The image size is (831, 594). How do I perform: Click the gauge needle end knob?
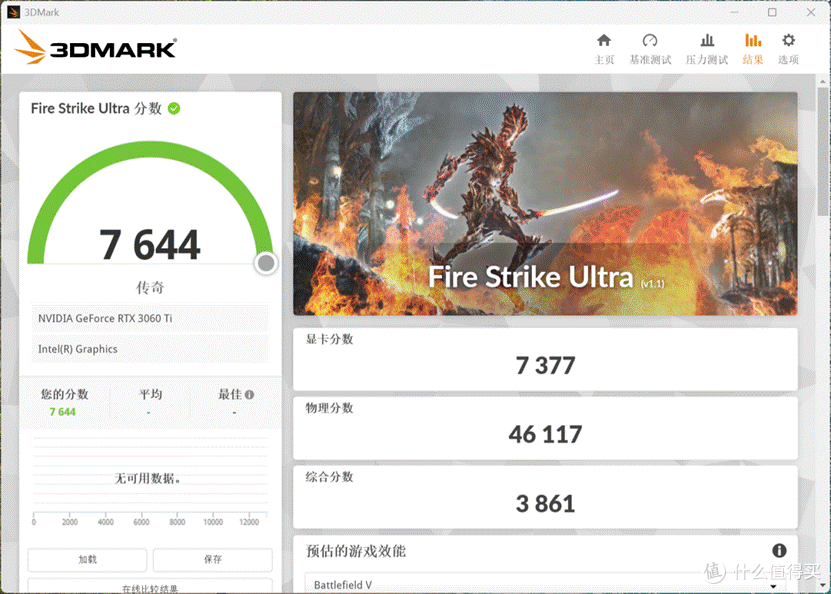click(266, 263)
